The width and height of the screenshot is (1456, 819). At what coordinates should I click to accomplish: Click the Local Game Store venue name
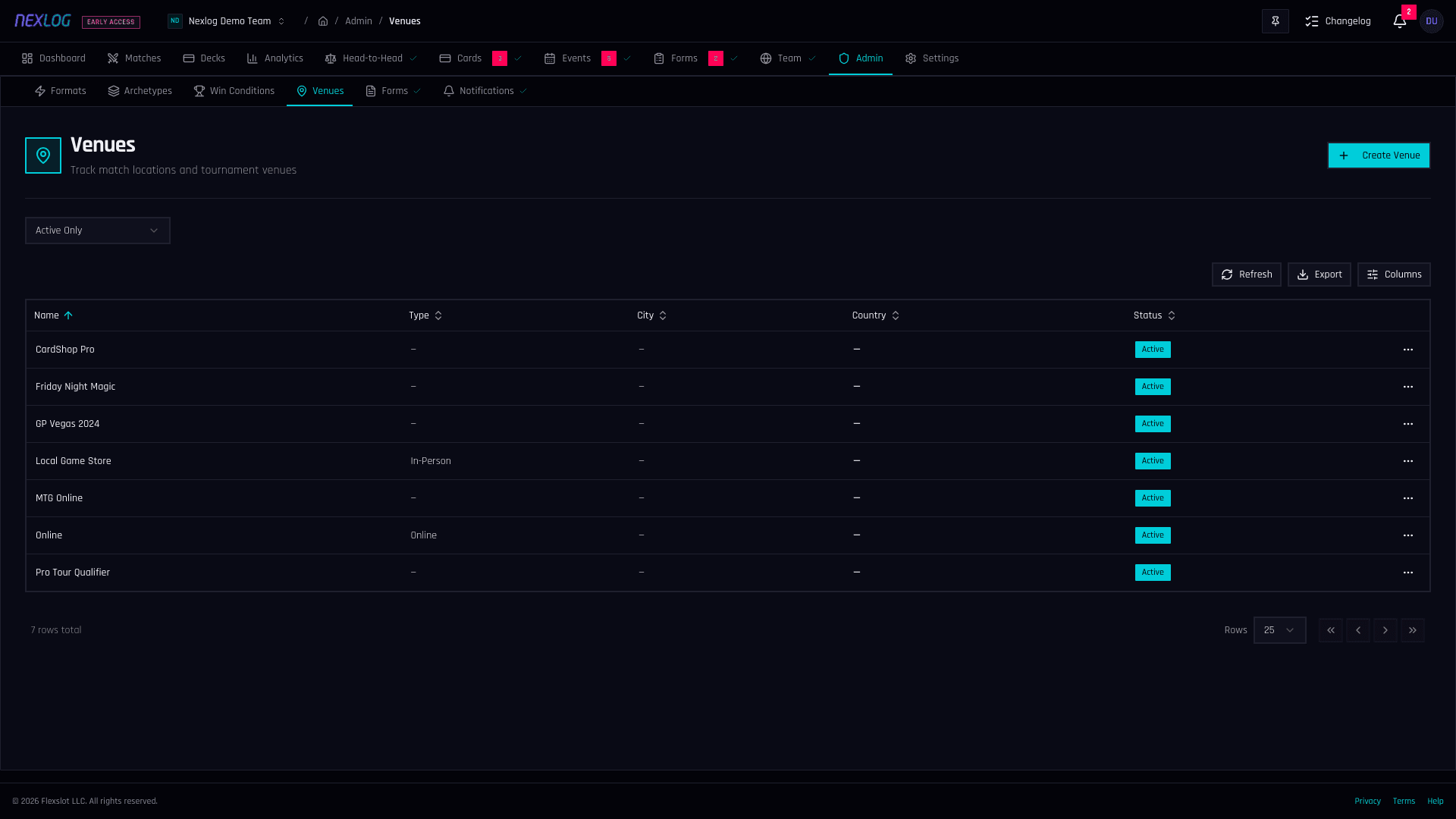[x=74, y=461]
